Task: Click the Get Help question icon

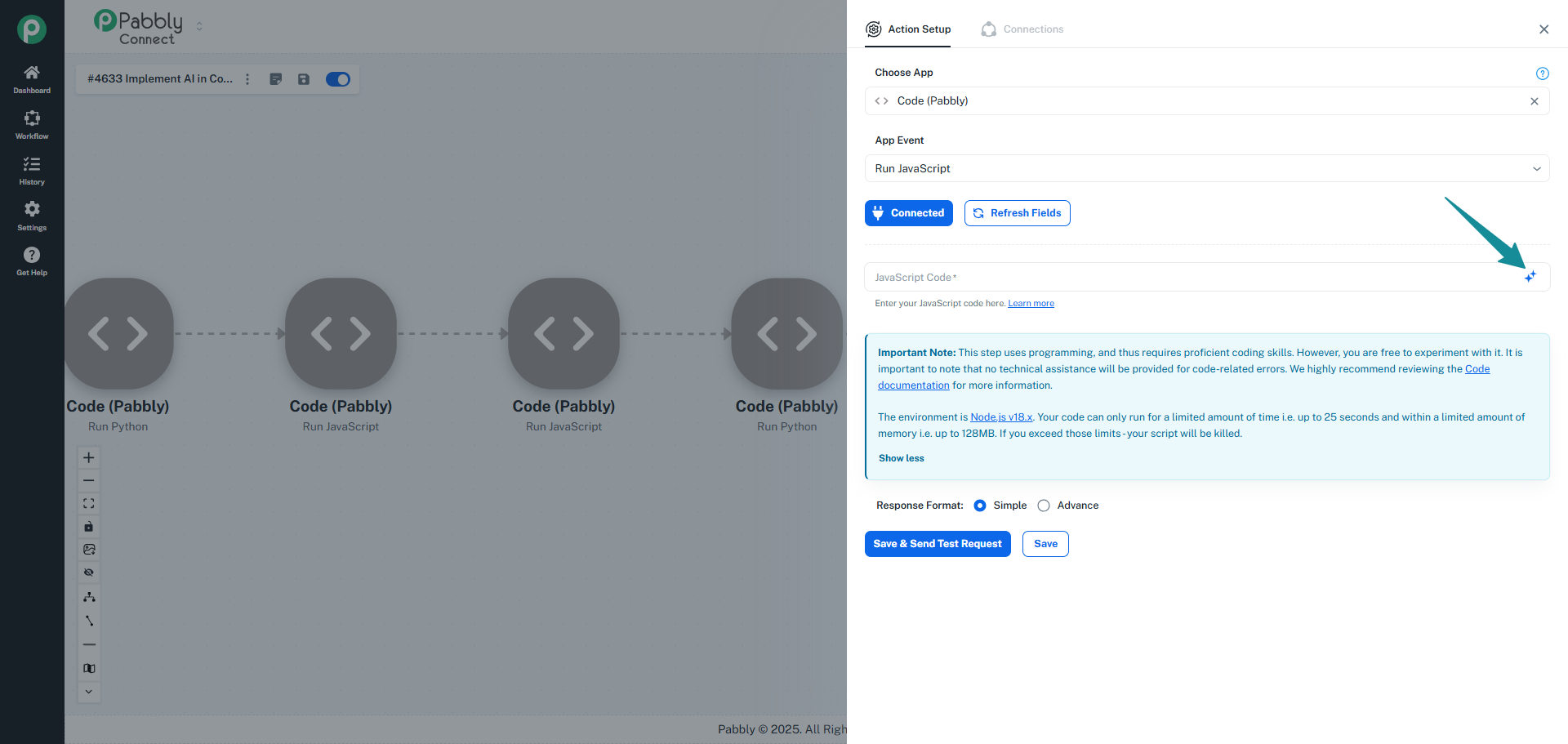Action: tap(32, 261)
